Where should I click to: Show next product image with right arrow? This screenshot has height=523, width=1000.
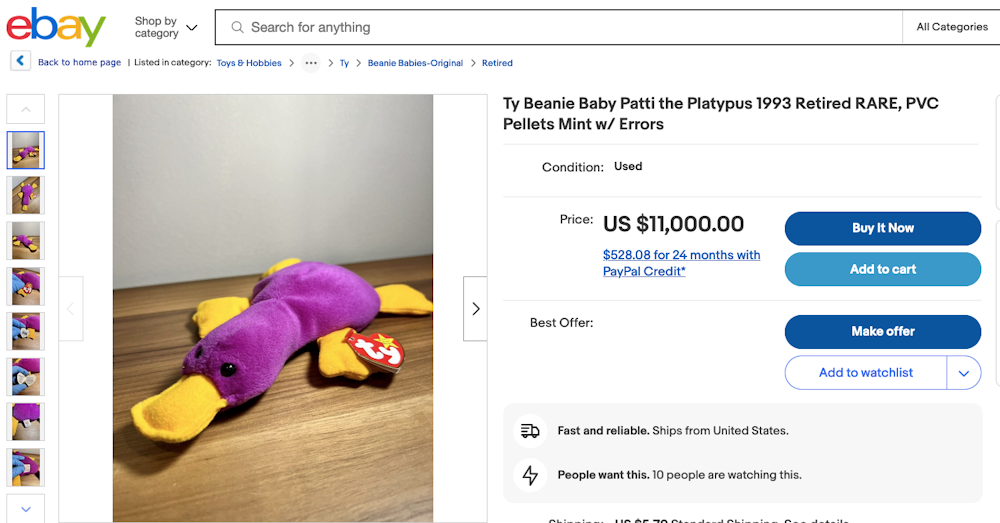475,309
